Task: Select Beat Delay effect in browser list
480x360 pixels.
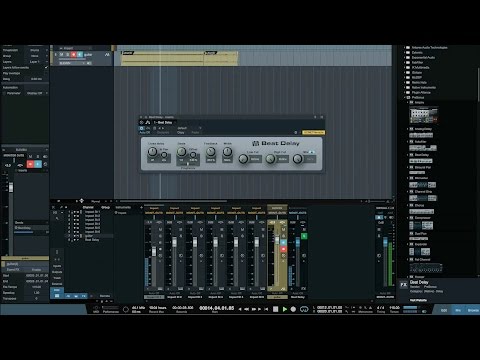Action: [x=421, y=155]
